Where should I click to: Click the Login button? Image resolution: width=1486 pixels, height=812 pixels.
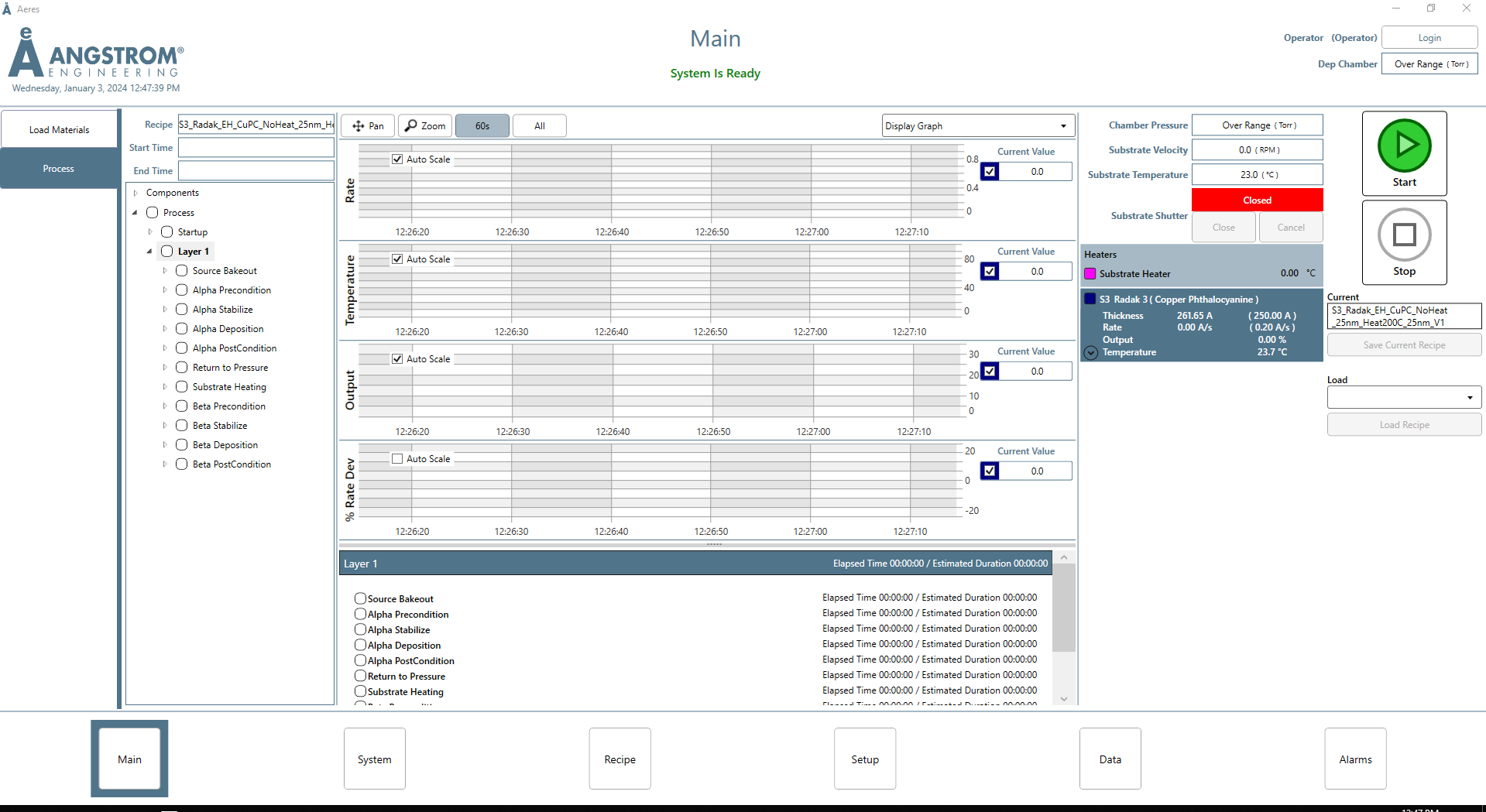1429,38
